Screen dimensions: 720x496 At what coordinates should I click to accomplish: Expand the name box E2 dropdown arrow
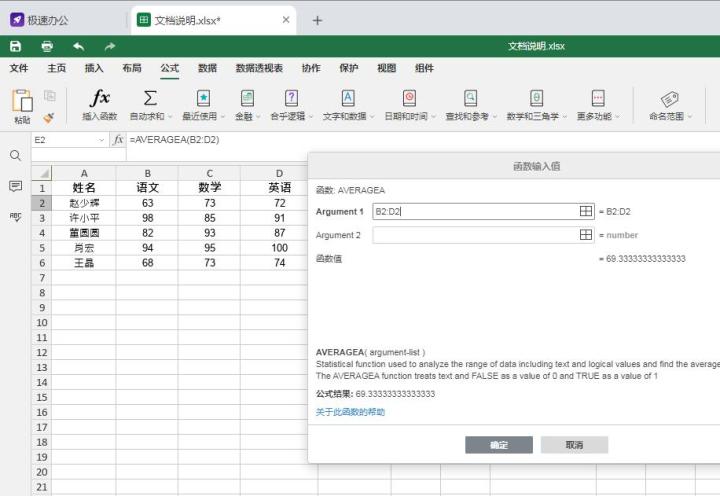[101, 140]
